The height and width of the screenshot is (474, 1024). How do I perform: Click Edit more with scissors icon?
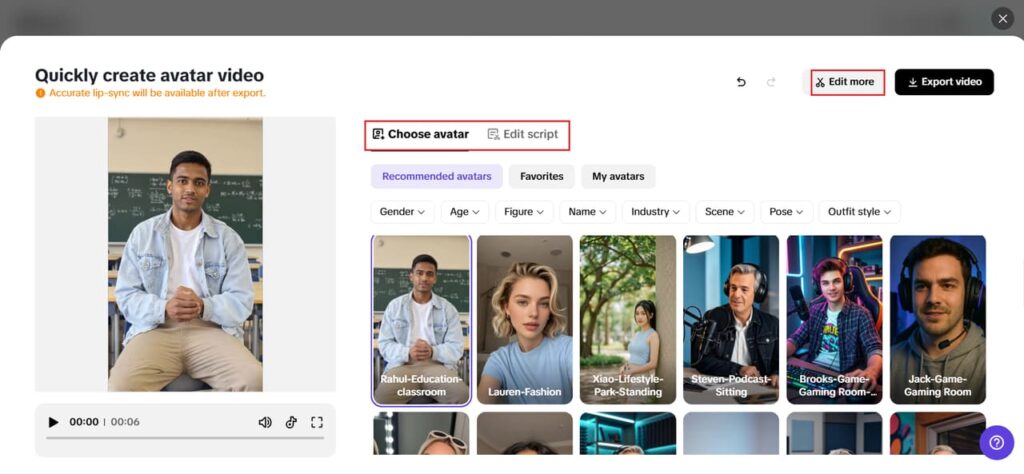point(847,82)
